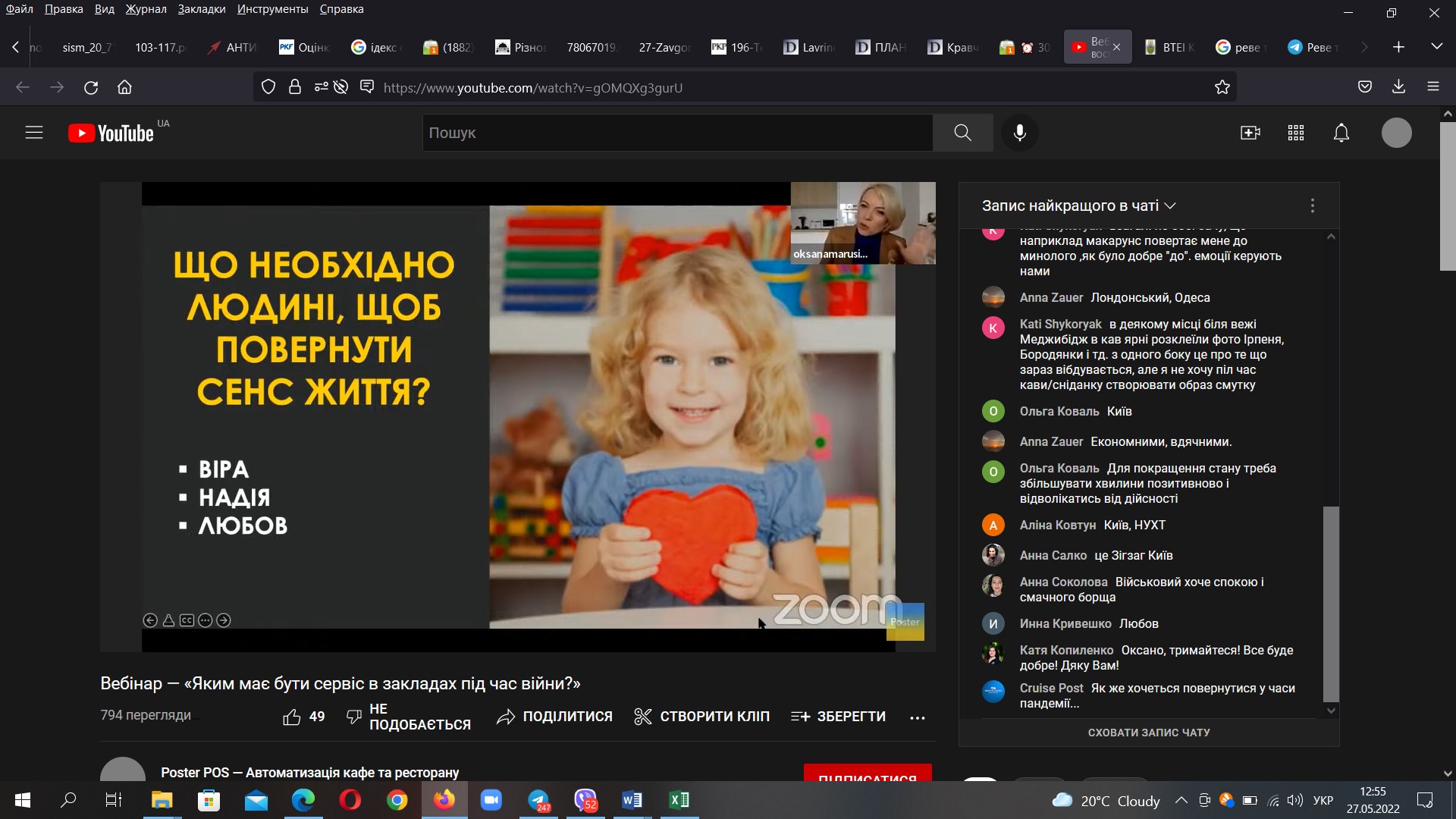The height and width of the screenshot is (819, 1456).
Task: Like the video with thumbs up
Action: (292, 717)
